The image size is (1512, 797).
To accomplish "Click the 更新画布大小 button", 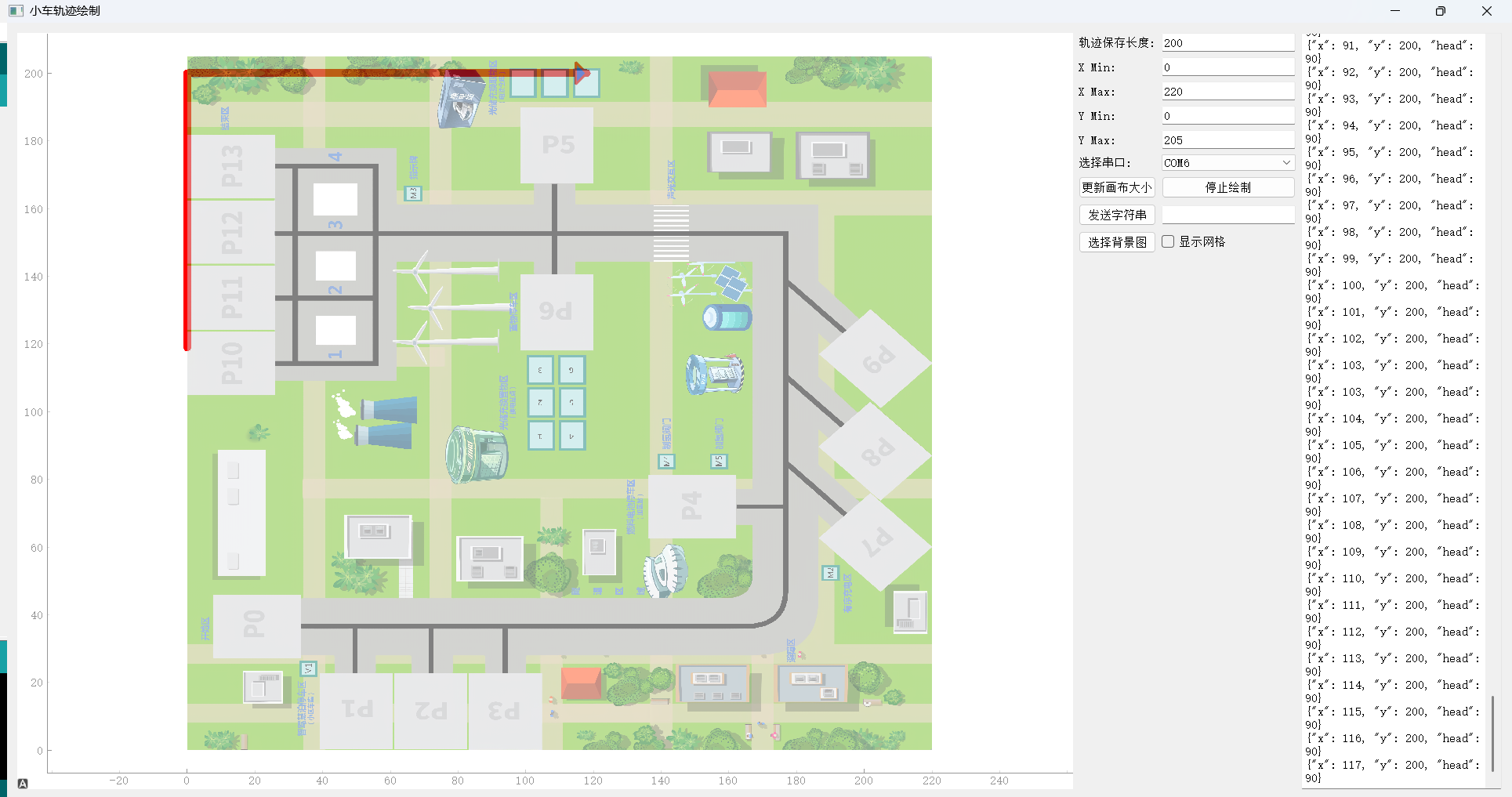I will [x=1116, y=187].
